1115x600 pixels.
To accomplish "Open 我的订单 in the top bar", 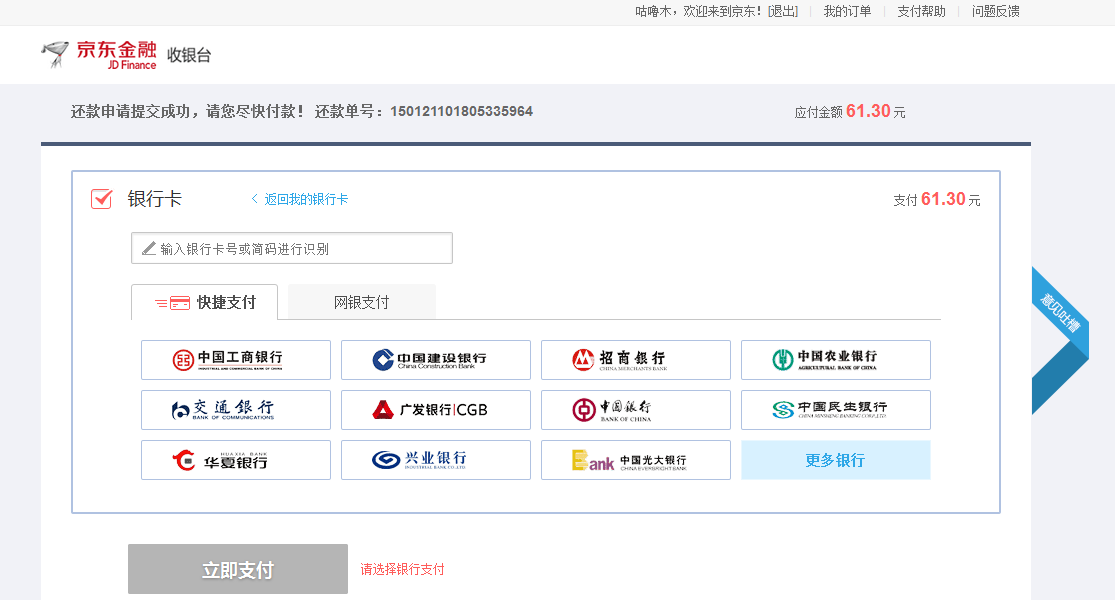I will tap(847, 11).
